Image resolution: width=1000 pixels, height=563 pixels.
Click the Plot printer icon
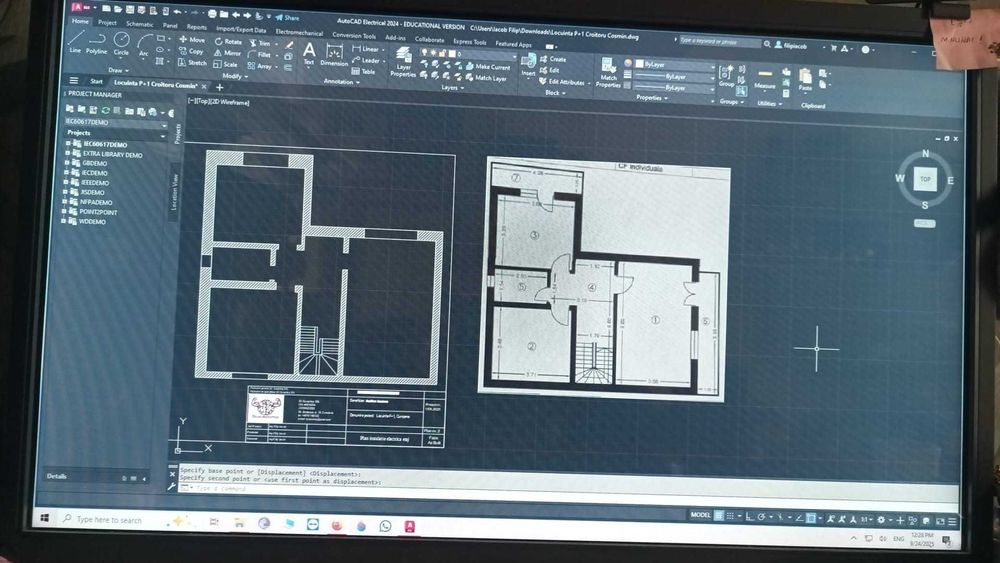(x=212, y=13)
